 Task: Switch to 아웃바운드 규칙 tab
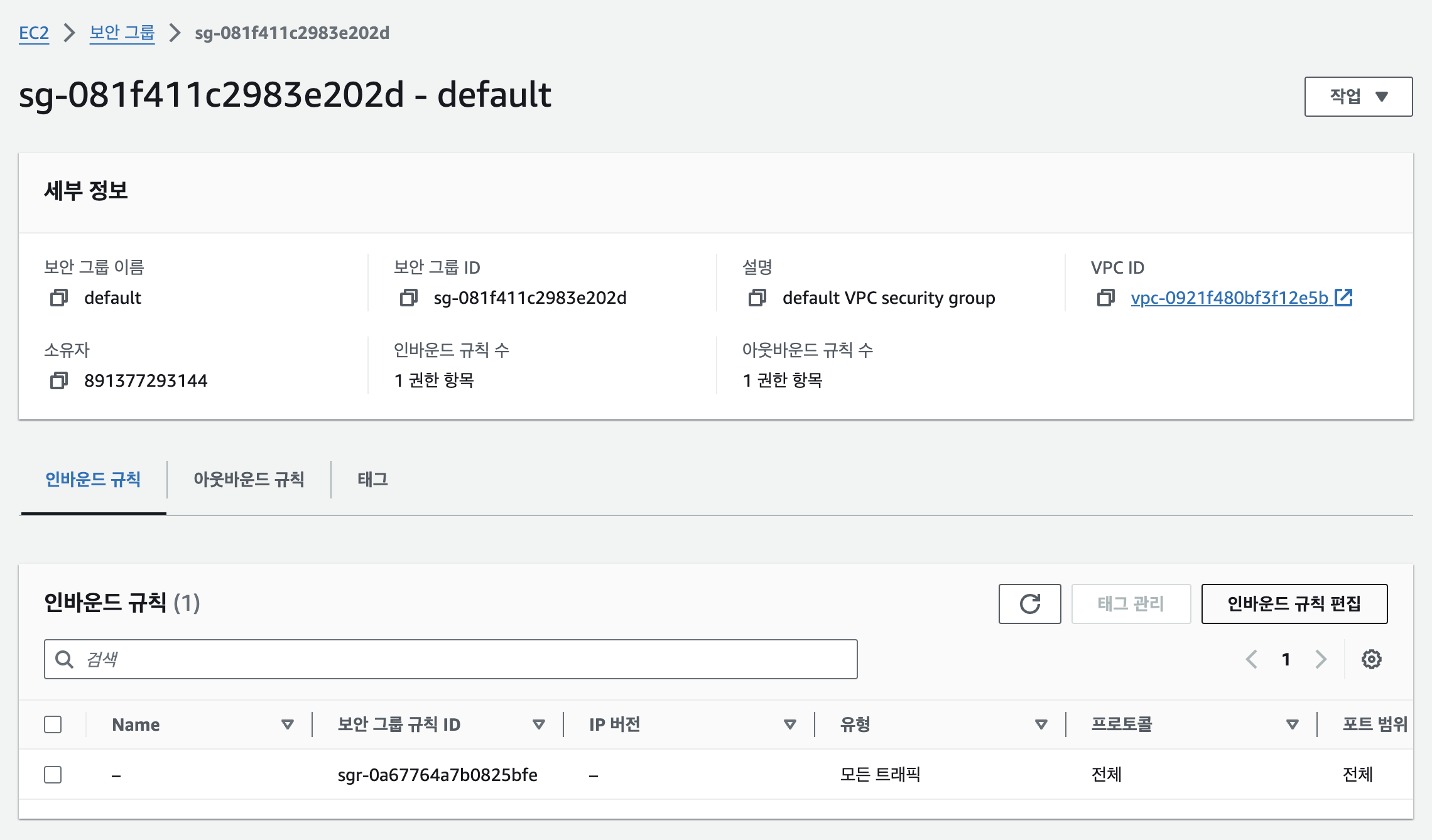tap(249, 480)
